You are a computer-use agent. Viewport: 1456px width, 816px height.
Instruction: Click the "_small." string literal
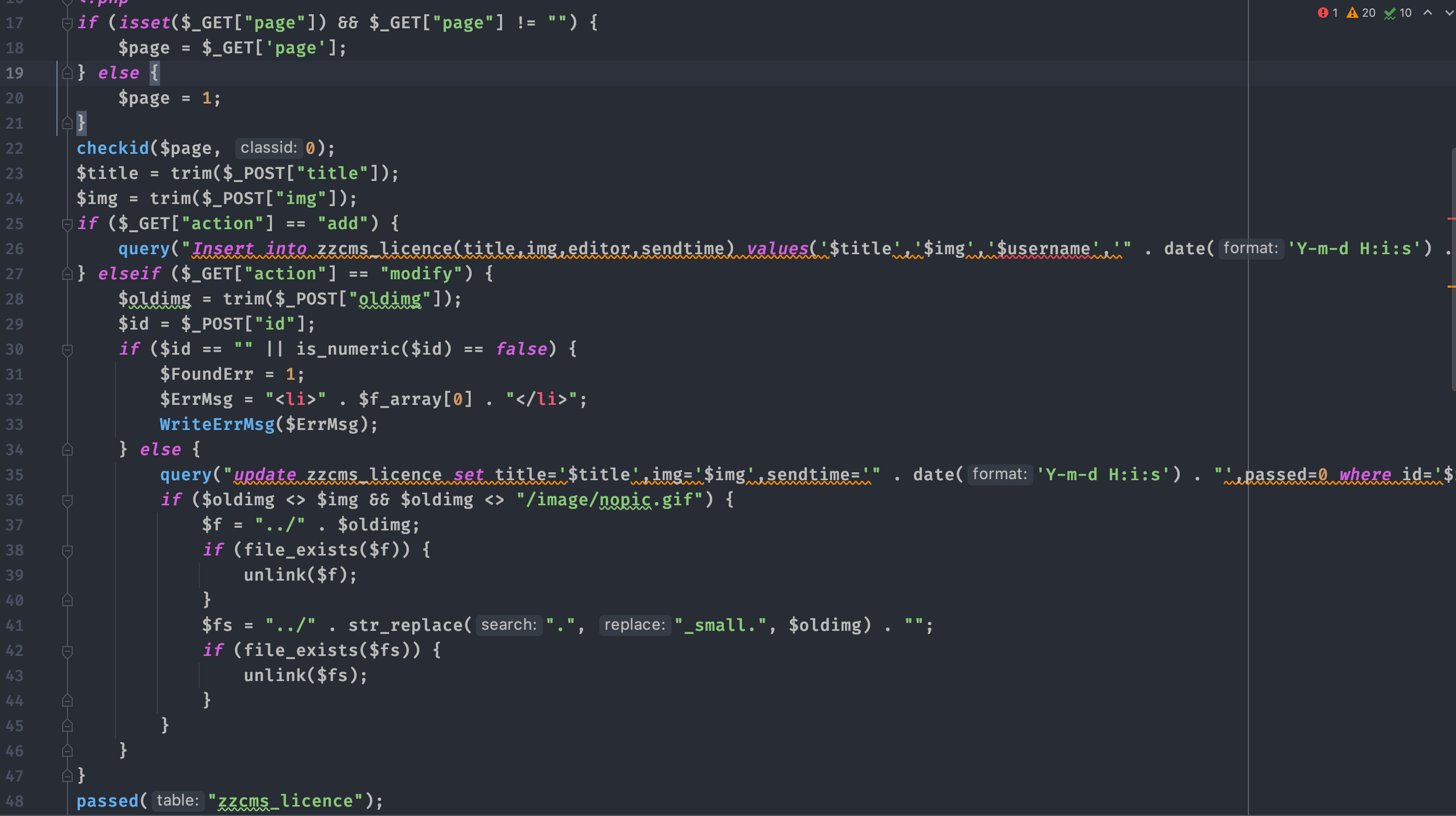click(x=721, y=626)
